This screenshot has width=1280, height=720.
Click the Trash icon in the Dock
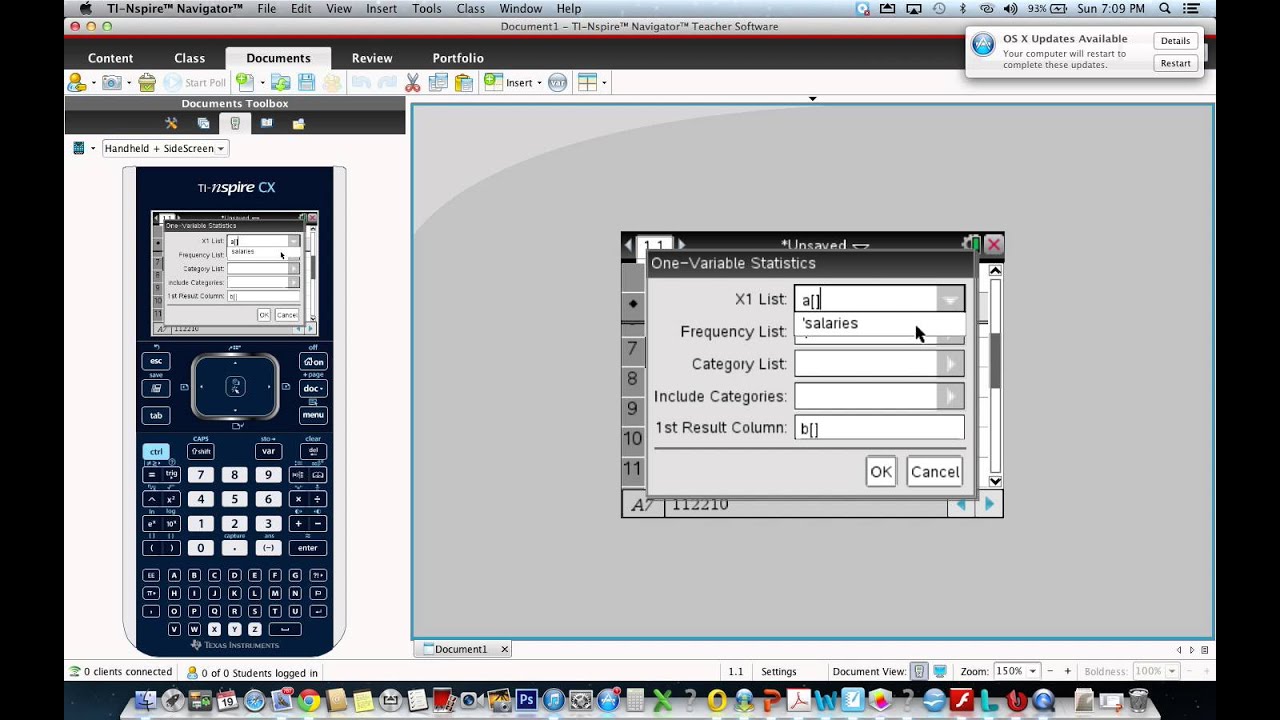coord(1138,700)
